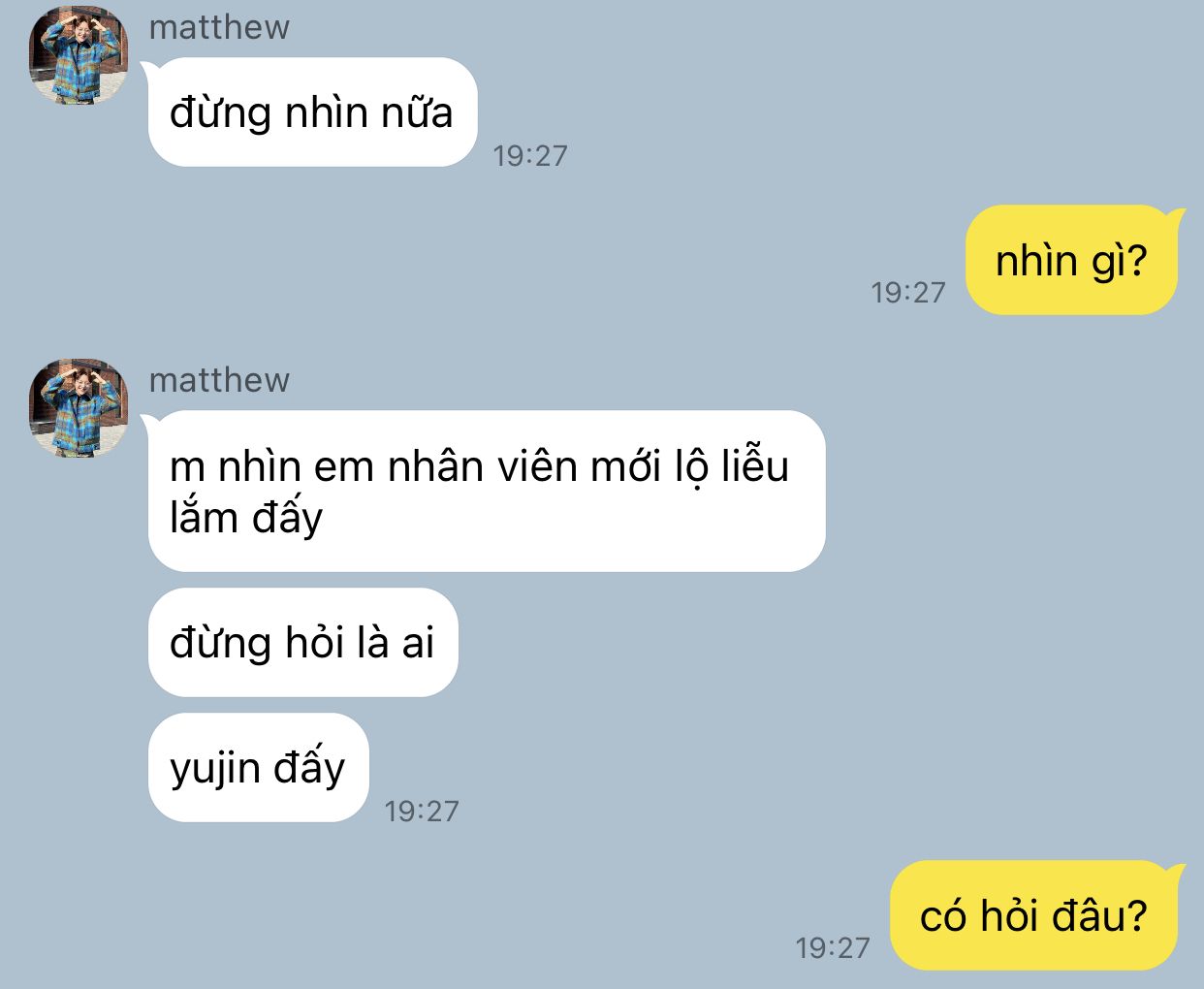This screenshot has width=1204, height=989.
Task: Click the 'm nhìn em nhân viên mới' message
Action: (x=487, y=491)
